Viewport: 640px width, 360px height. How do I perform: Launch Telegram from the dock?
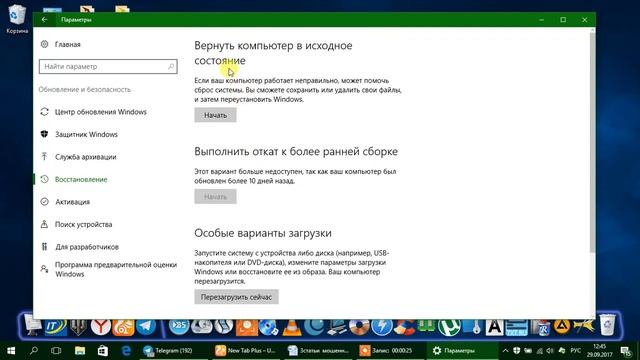point(146,327)
